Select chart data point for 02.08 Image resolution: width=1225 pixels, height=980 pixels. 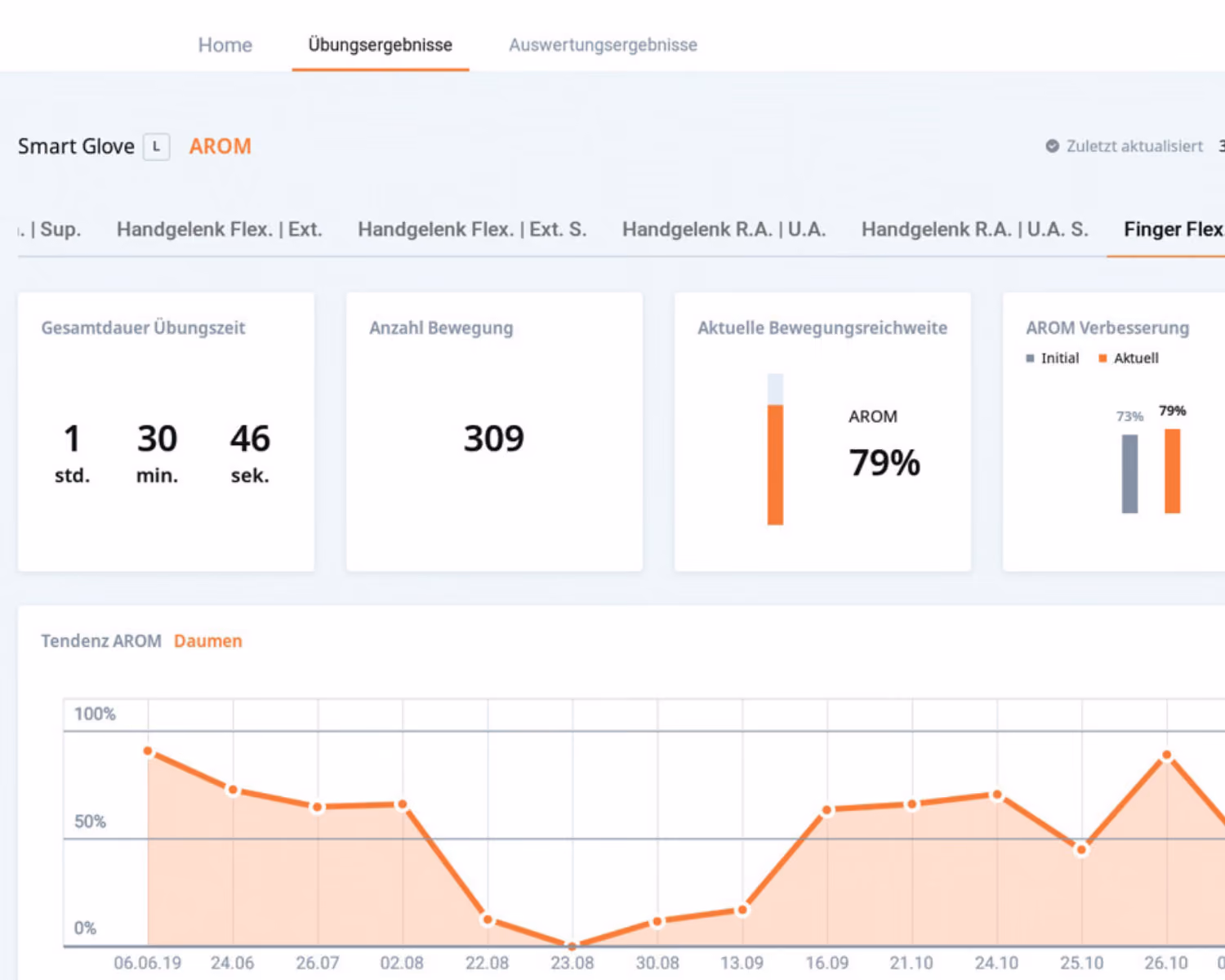point(402,804)
